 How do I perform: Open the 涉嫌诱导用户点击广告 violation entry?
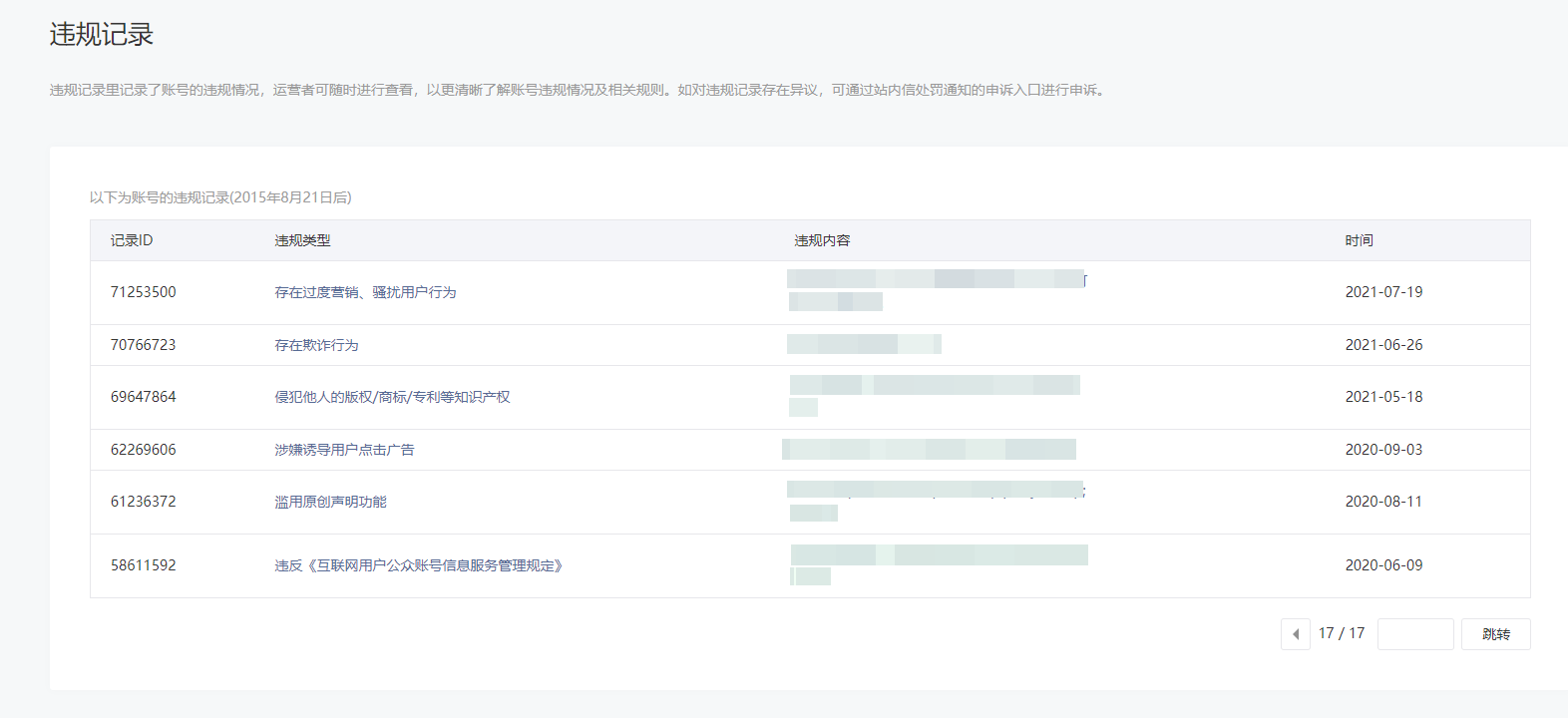[x=344, y=450]
